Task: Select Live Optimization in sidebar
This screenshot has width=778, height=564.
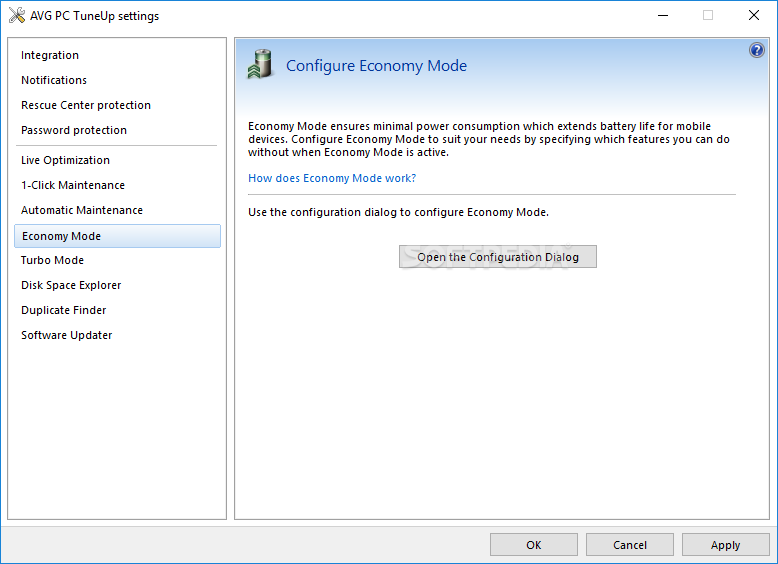Action: tap(65, 160)
